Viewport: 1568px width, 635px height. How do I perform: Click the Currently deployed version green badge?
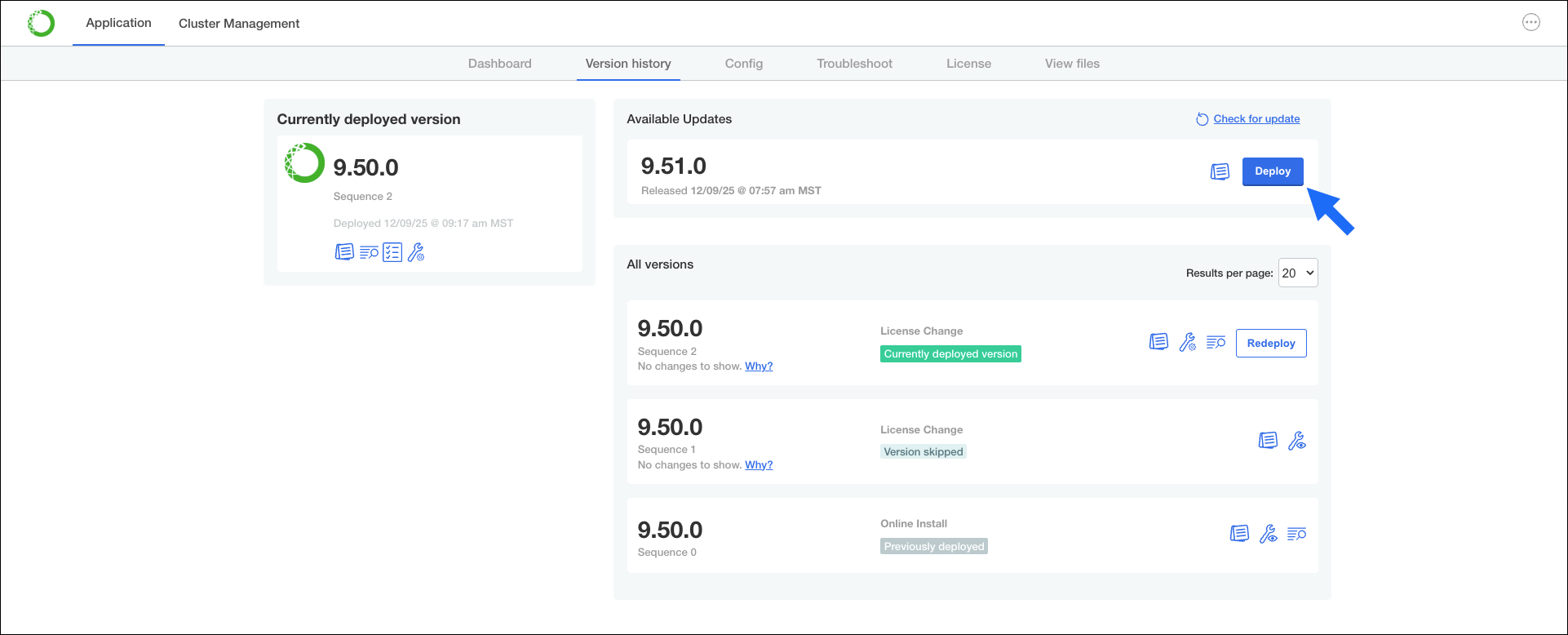[950, 354]
